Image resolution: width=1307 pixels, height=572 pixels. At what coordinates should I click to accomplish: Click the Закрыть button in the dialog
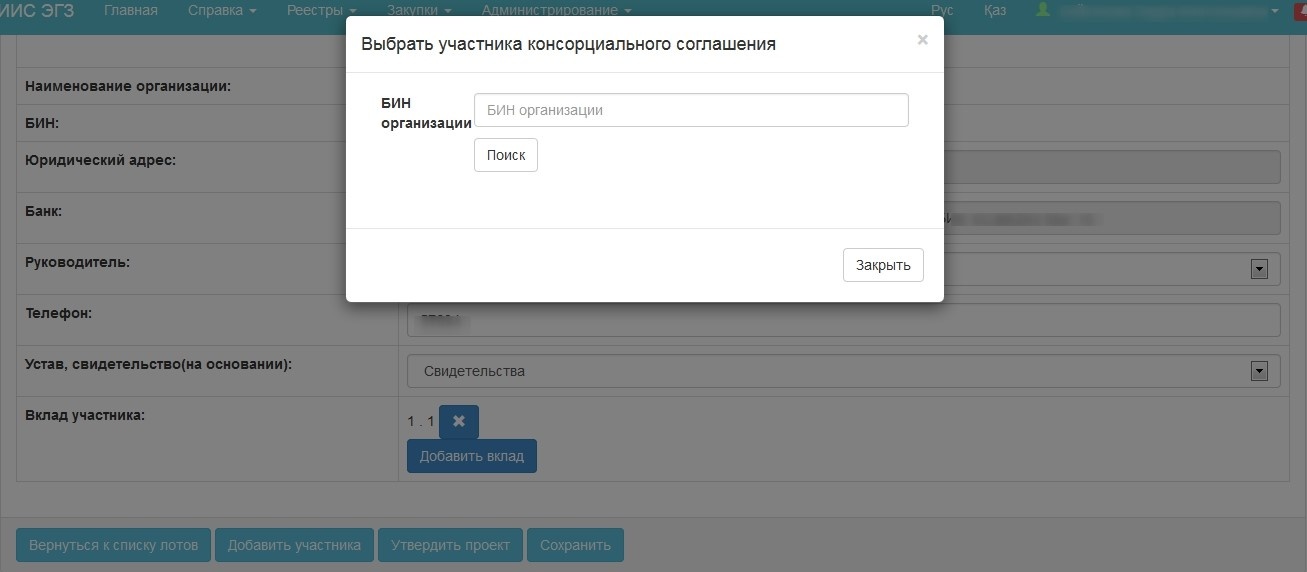(883, 265)
